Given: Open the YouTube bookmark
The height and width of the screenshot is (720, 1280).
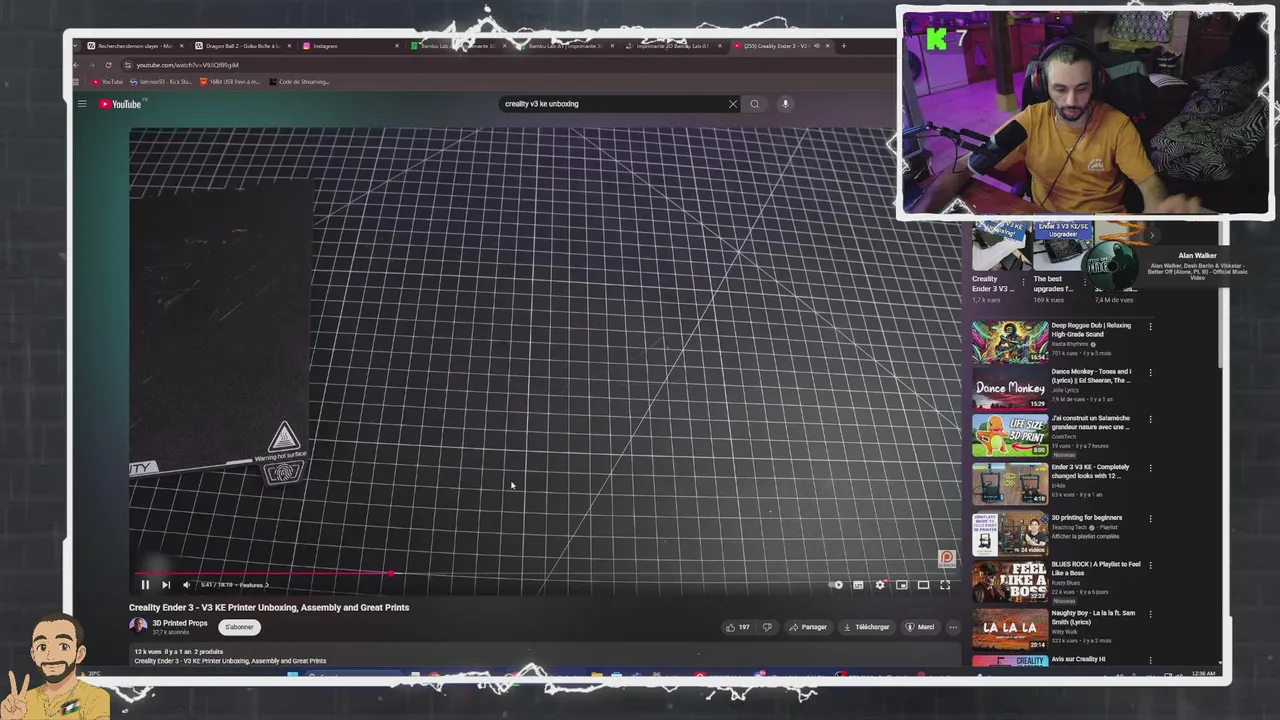Looking at the screenshot, I should tap(107, 82).
